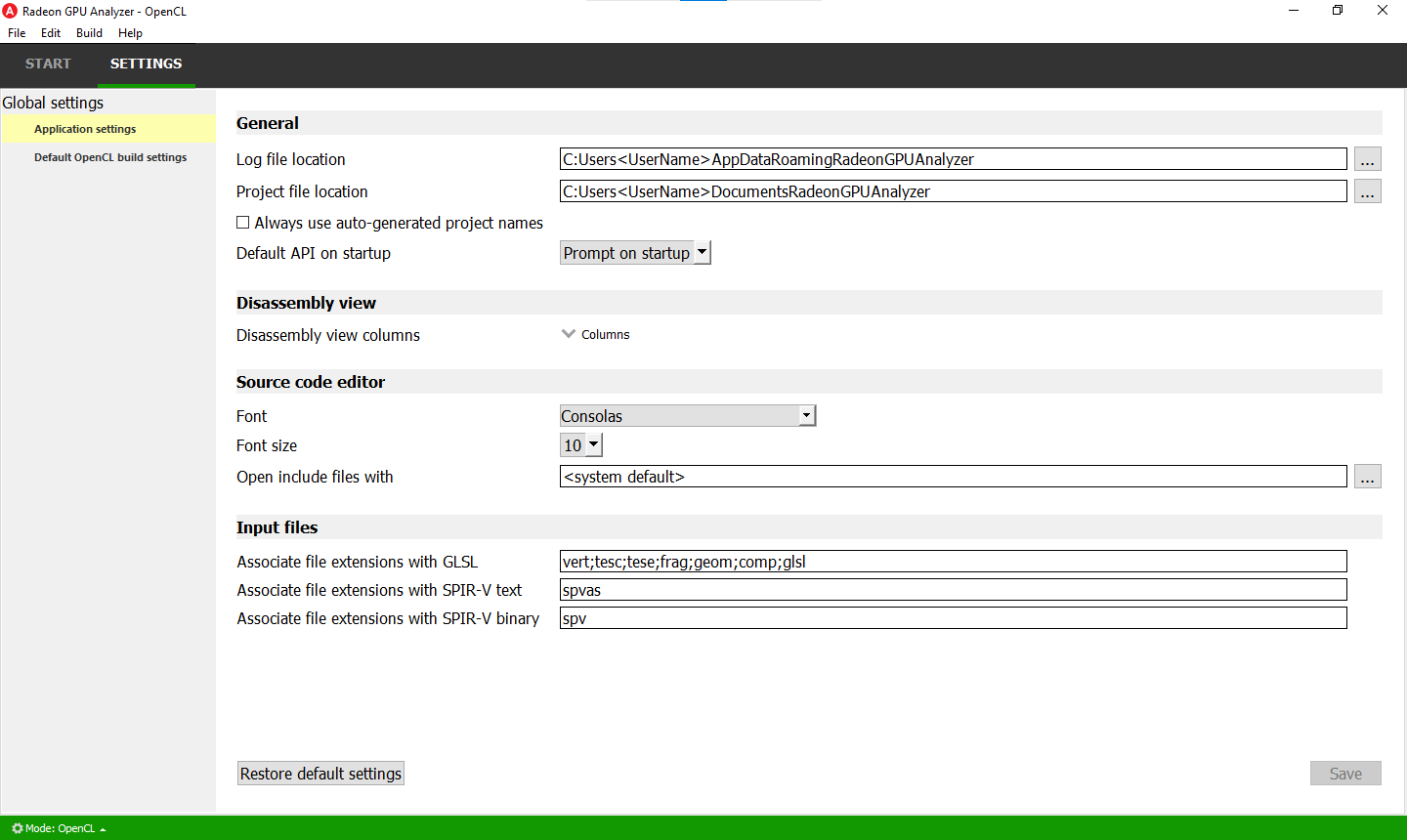Click Restore default settings button
This screenshot has height=840, width=1407.
[320, 774]
